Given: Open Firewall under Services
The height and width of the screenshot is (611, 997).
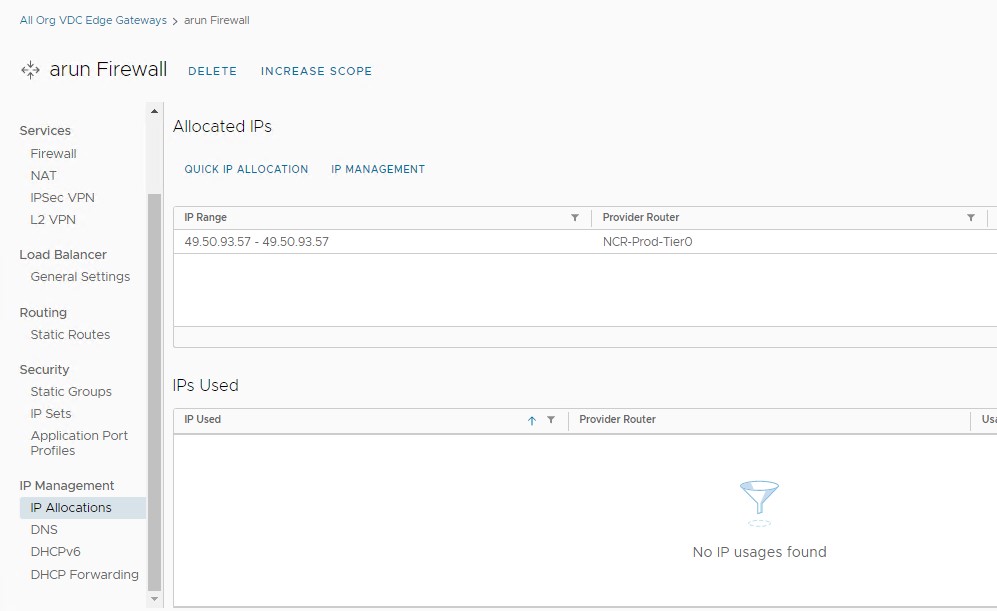Looking at the screenshot, I should point(53,153).
